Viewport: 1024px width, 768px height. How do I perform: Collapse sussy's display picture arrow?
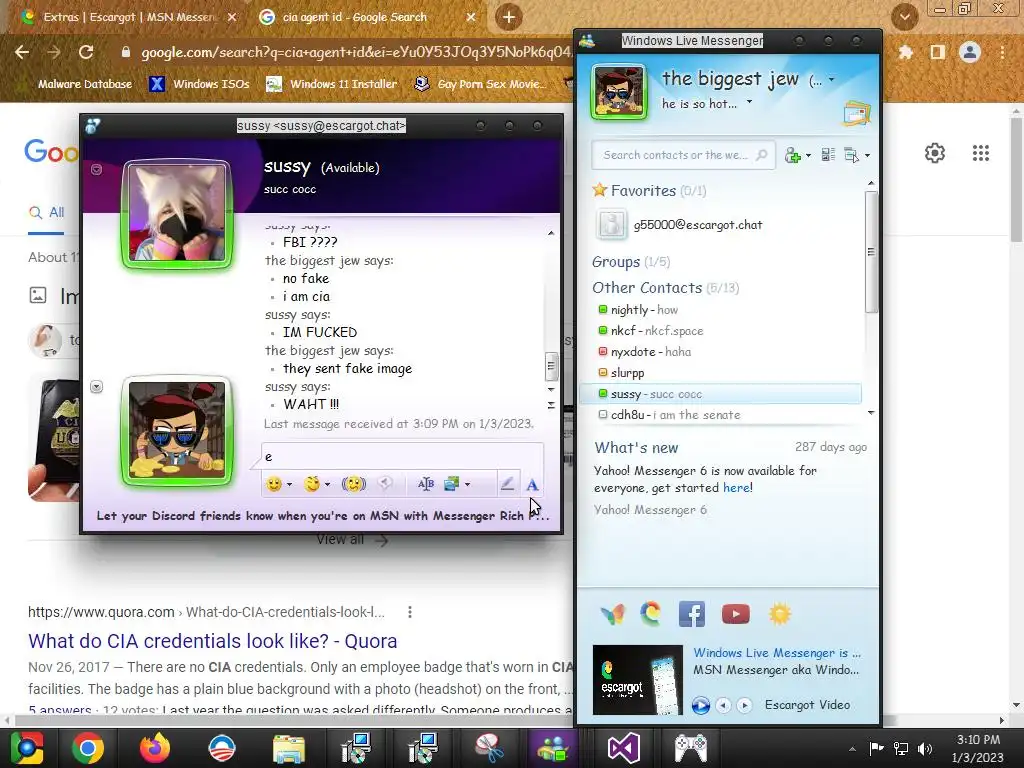coord(97,170)
